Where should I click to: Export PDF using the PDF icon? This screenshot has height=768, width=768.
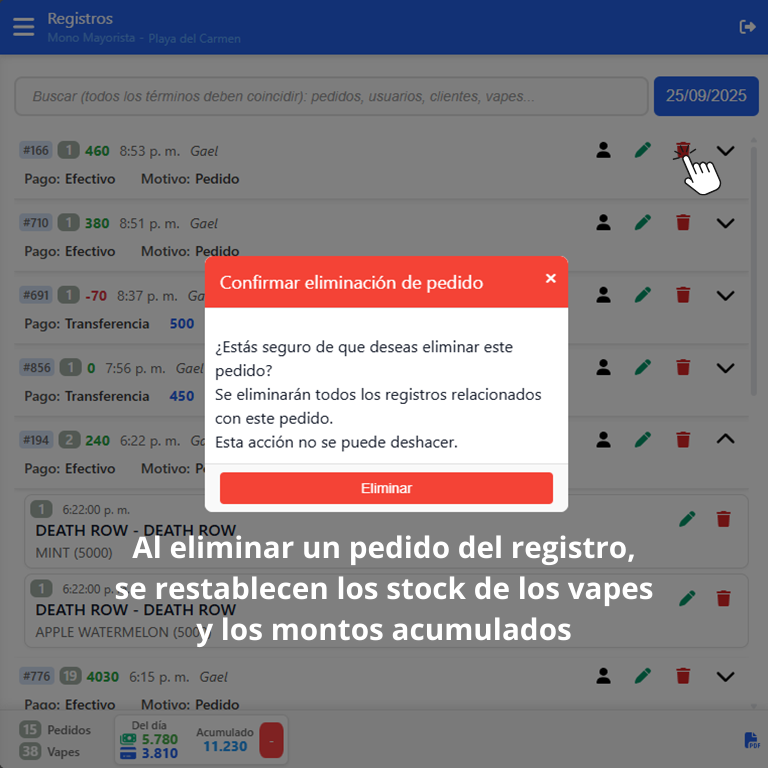point(752,740)
